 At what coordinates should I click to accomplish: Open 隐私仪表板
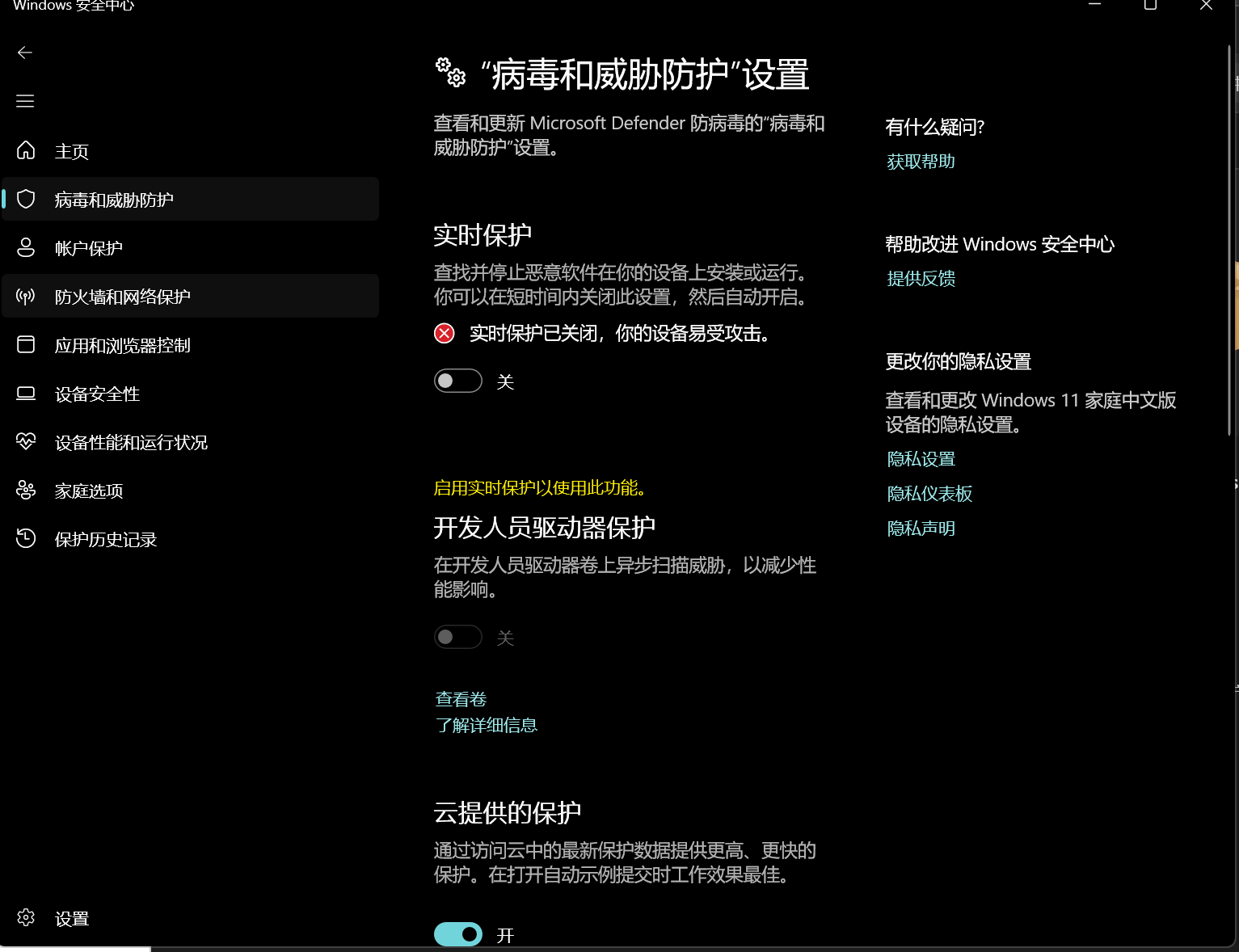[929, 493]
